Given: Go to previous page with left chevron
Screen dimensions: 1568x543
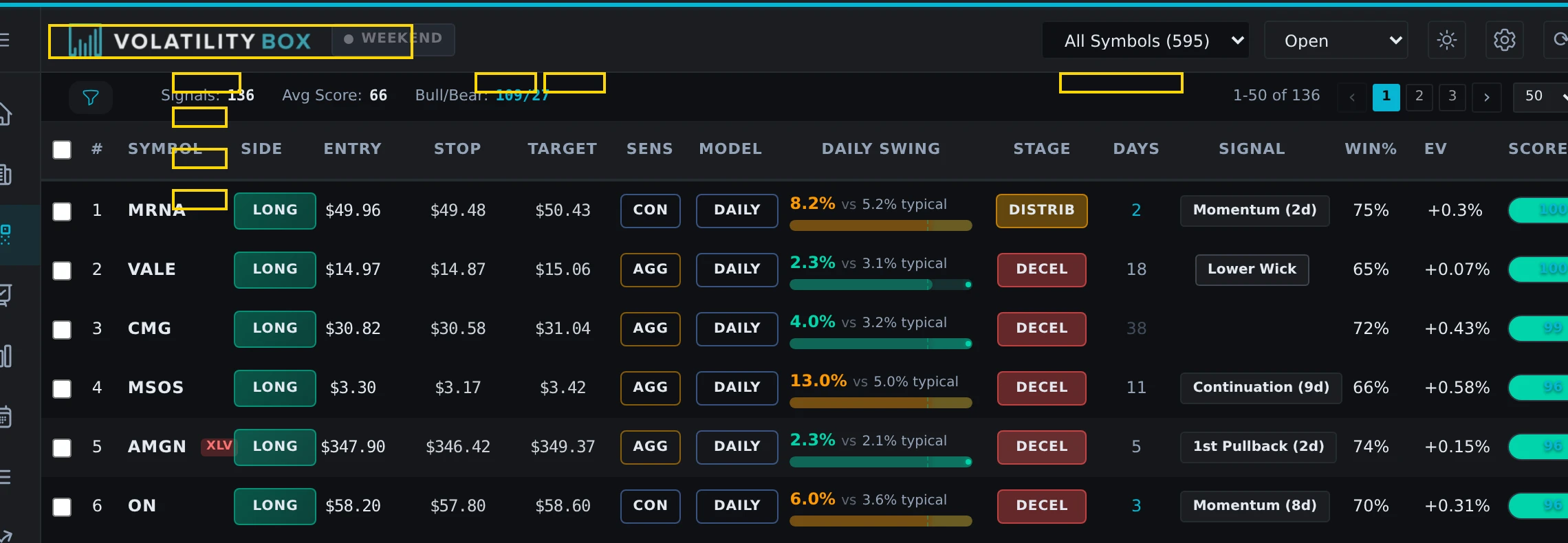Looking at the screenshot, I should pos(1352,97).
